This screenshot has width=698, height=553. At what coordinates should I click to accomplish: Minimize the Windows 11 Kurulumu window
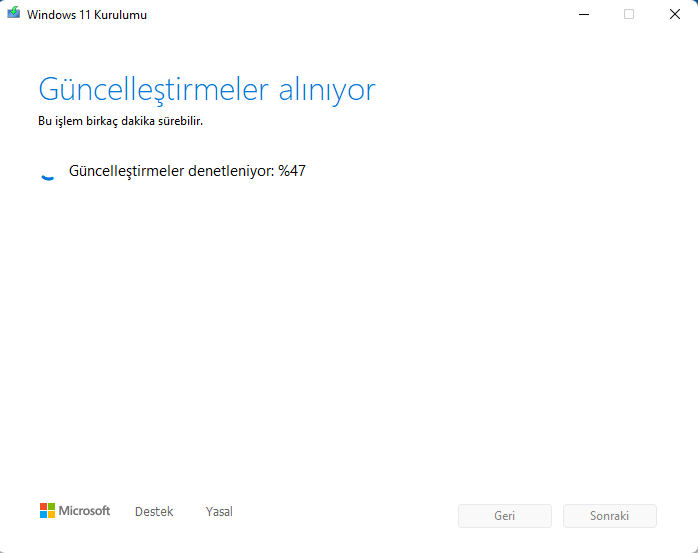coord(584,14)
